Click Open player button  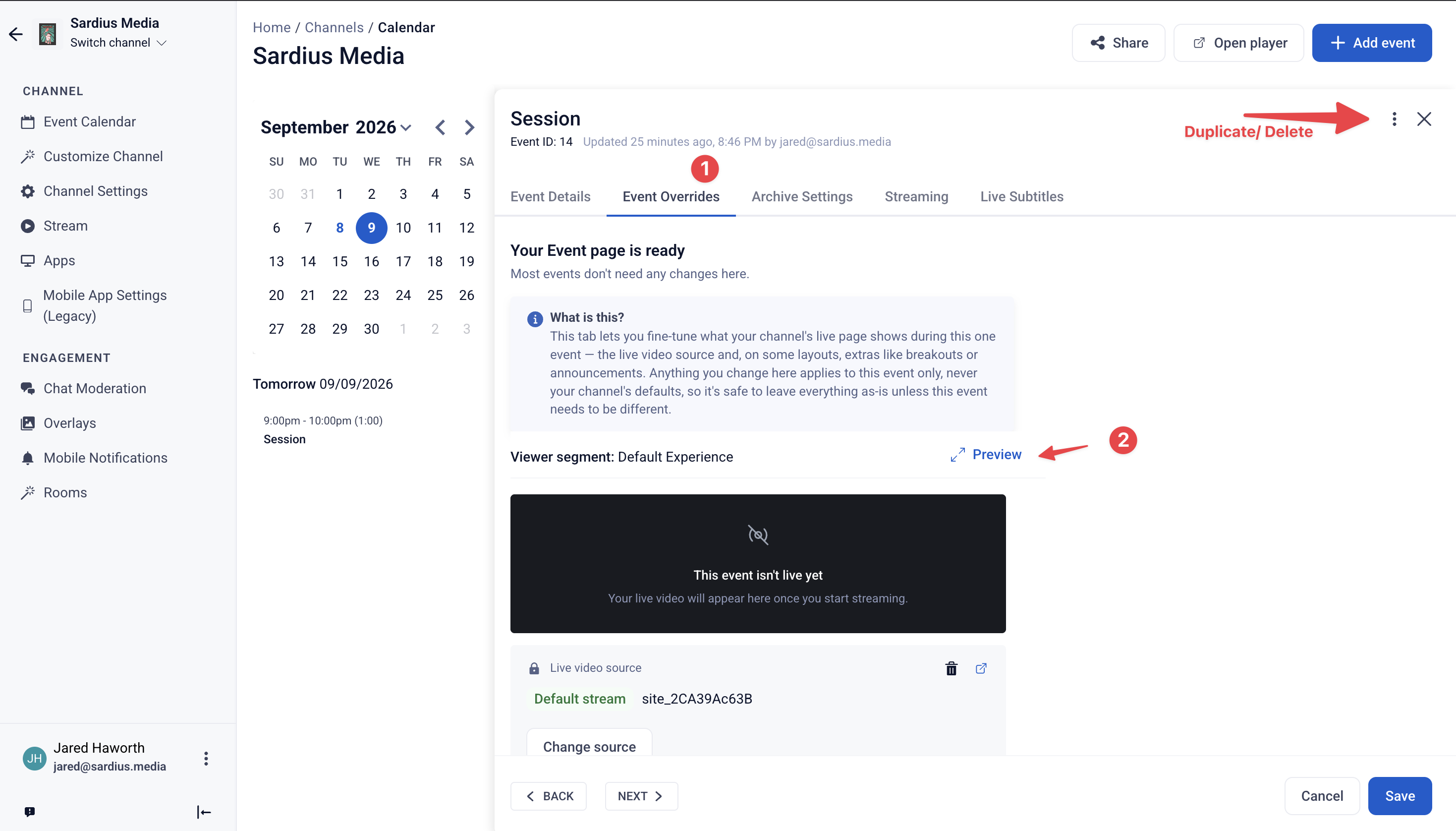click(x=1239, y=43)
